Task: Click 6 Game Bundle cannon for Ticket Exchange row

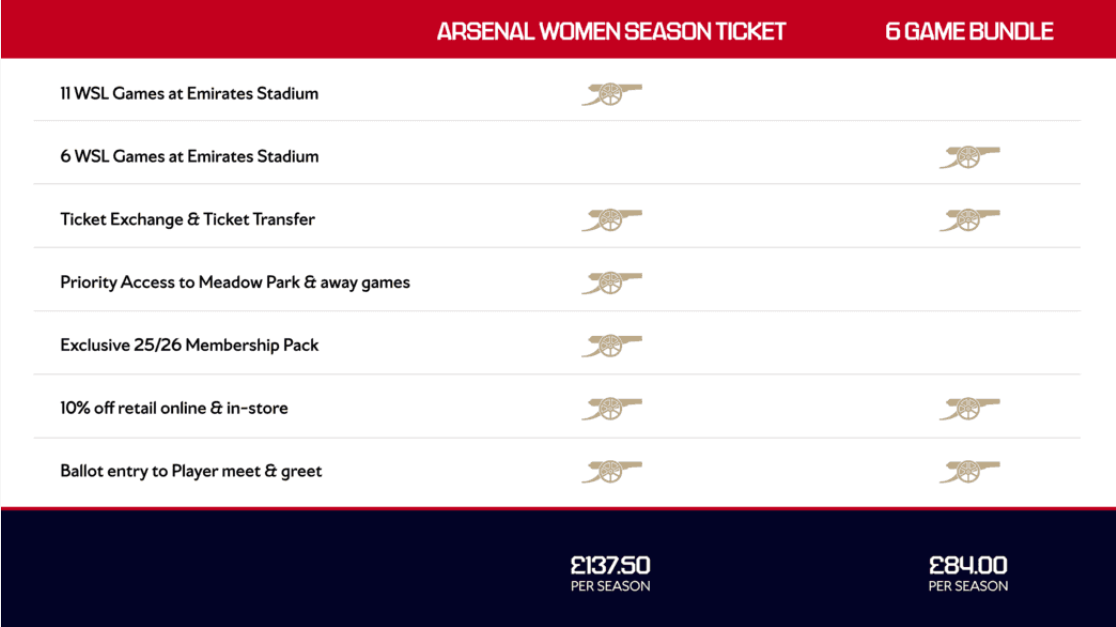Action: coord(969,220)
